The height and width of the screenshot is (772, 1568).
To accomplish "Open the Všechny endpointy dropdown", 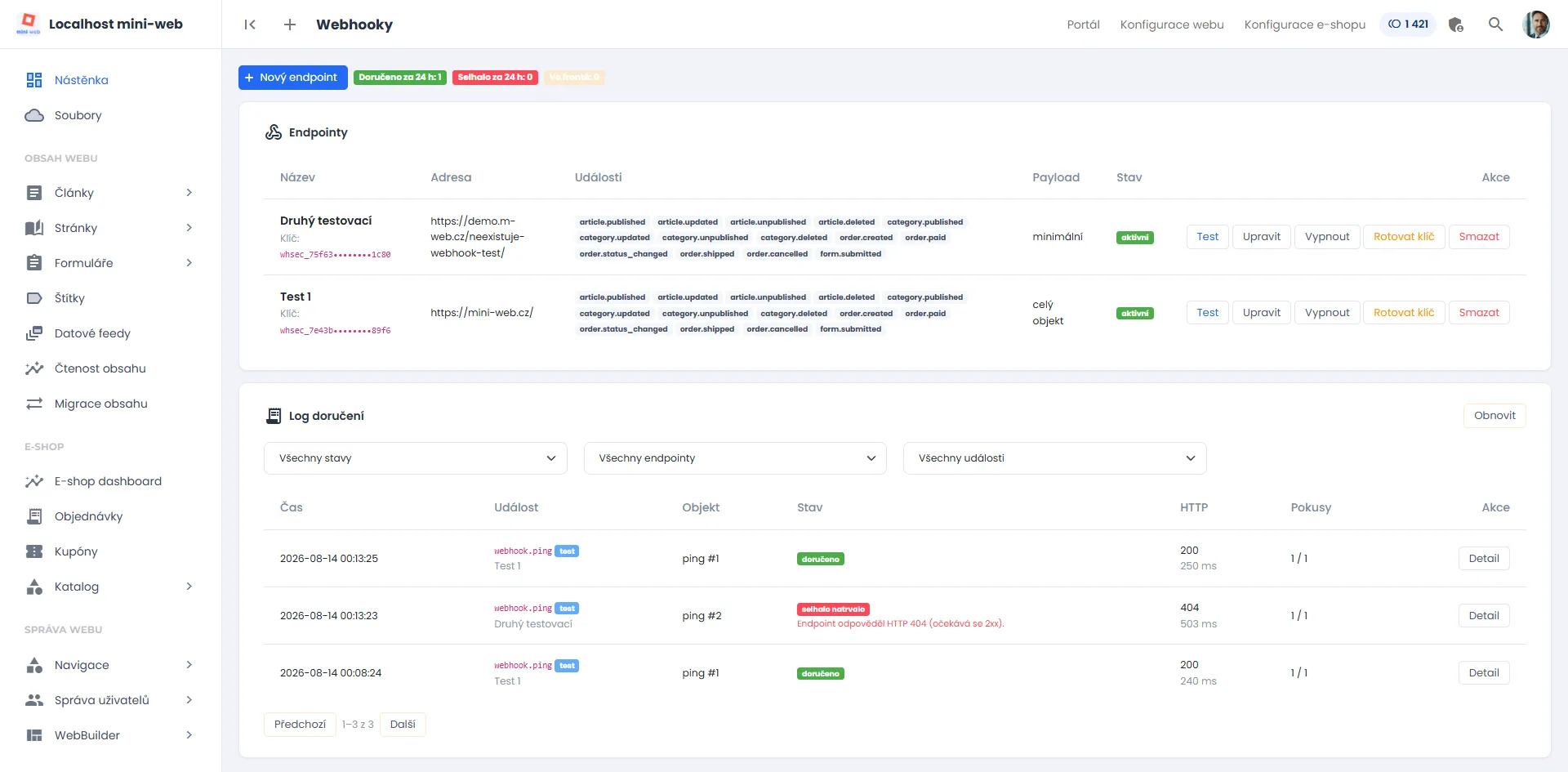I will [735, 458].
